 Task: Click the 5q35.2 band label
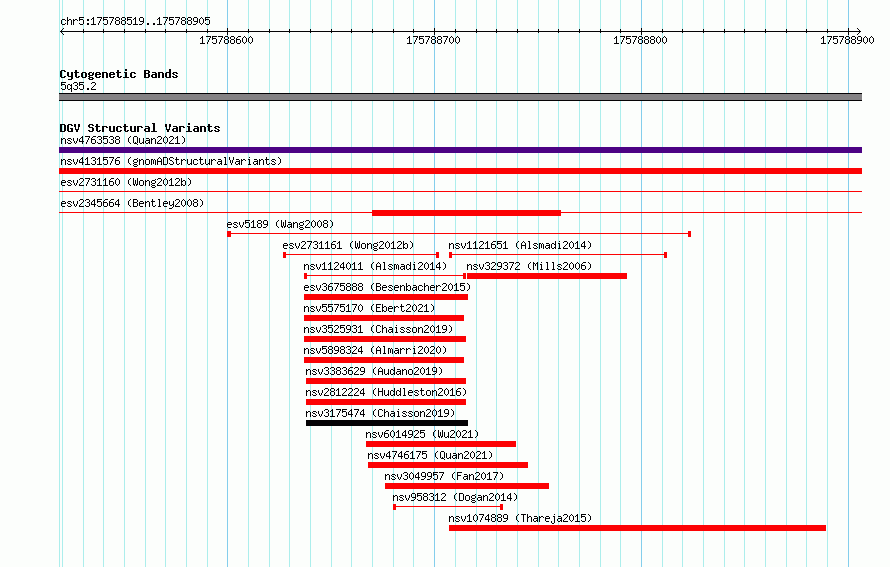[78, 86]
